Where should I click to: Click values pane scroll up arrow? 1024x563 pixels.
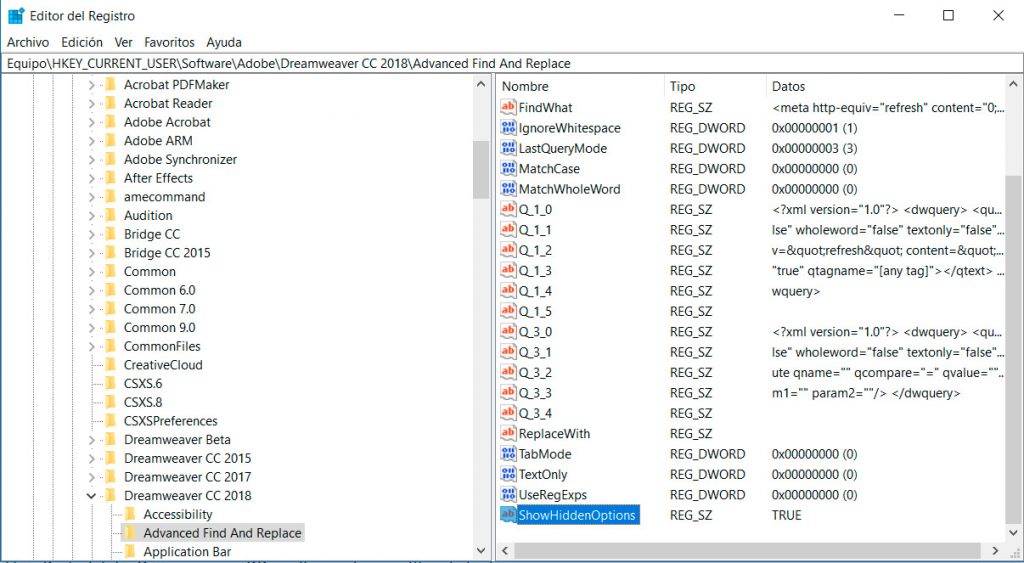pos(1014,85)
